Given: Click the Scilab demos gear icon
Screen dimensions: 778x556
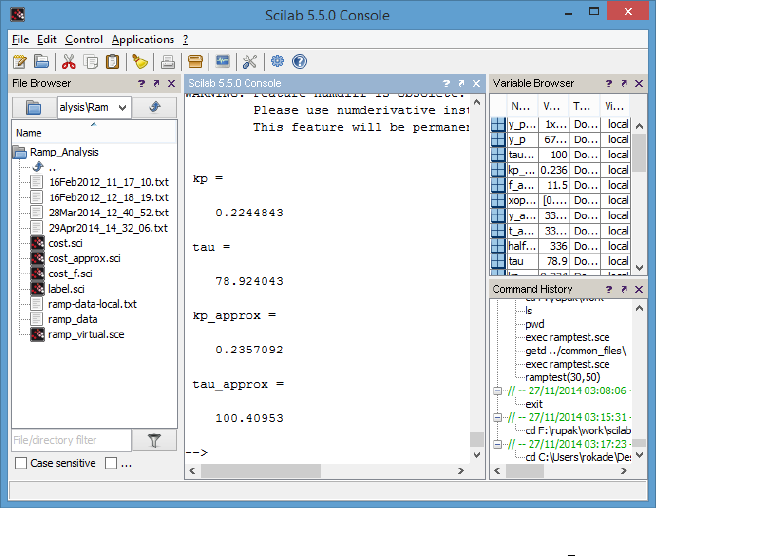Looking at the screenshot, I should [277, 62].
